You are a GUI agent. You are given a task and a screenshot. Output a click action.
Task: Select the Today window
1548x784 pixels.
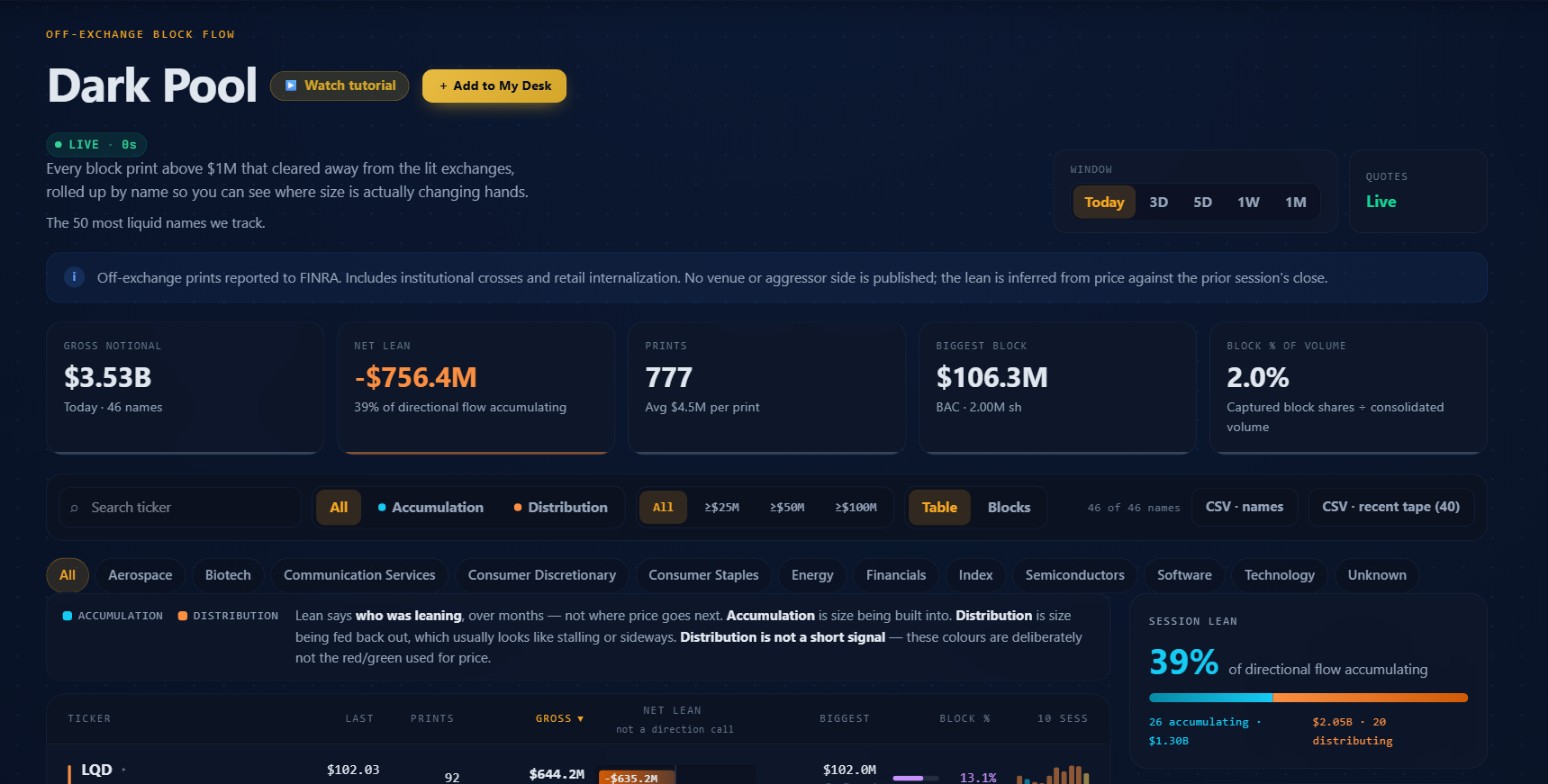tap(1104, 202)
